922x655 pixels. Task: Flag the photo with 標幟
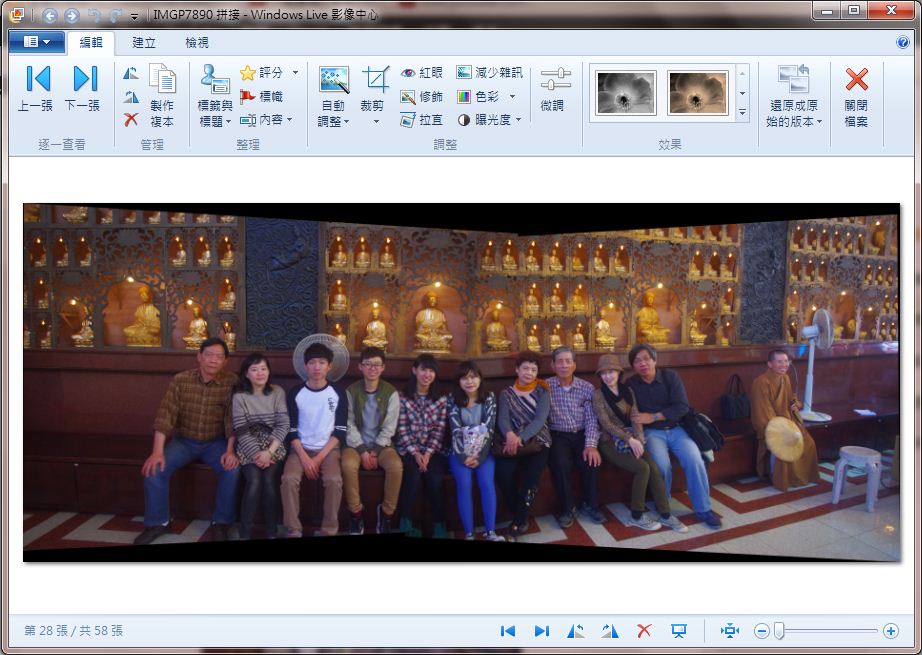coord(262,96)
